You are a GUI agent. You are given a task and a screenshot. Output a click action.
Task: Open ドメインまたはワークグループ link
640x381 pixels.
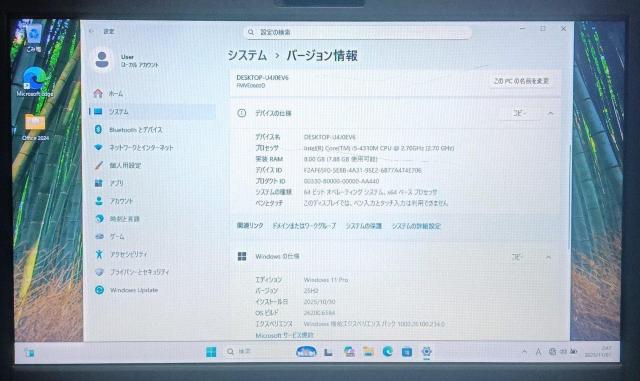(304, 226)
